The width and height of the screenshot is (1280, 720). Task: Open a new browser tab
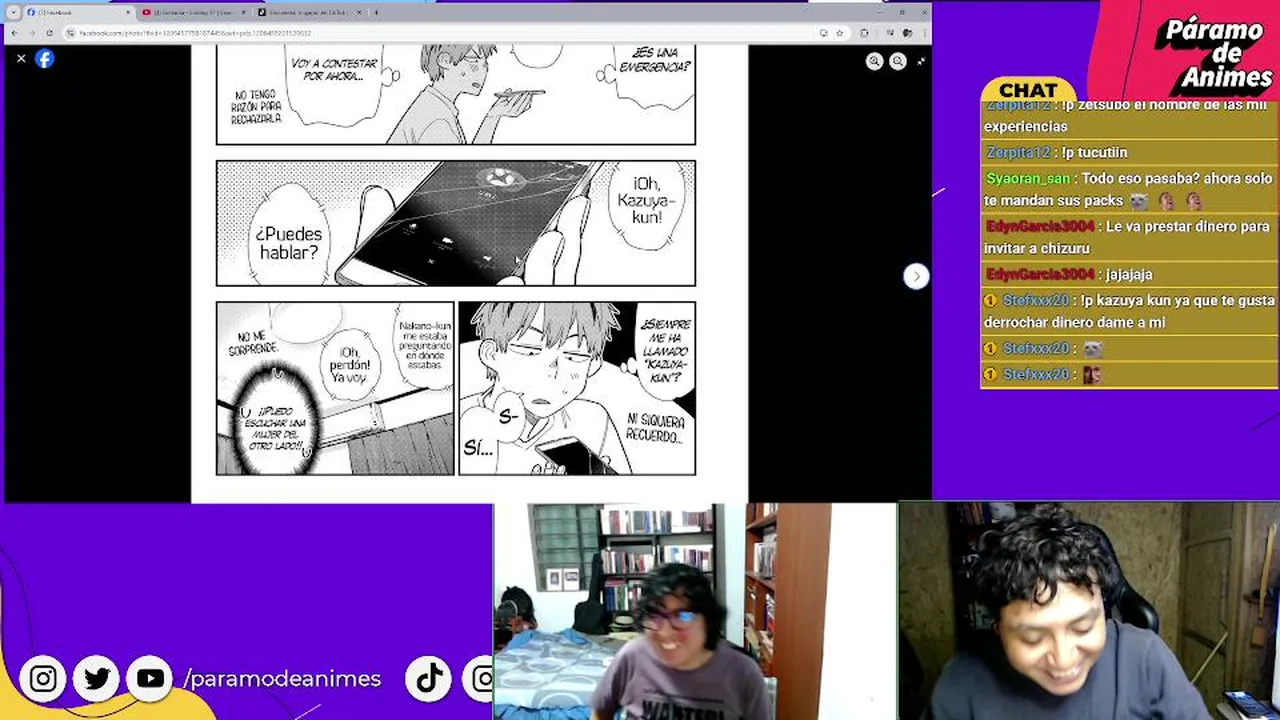click(x=376, y=13)
